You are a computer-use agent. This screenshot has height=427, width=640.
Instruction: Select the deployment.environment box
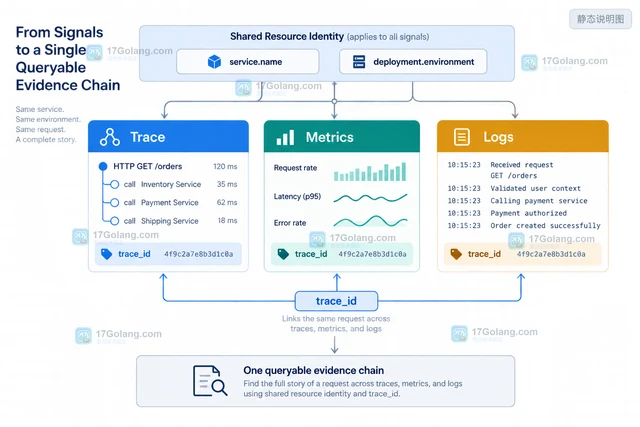point(413,62)
